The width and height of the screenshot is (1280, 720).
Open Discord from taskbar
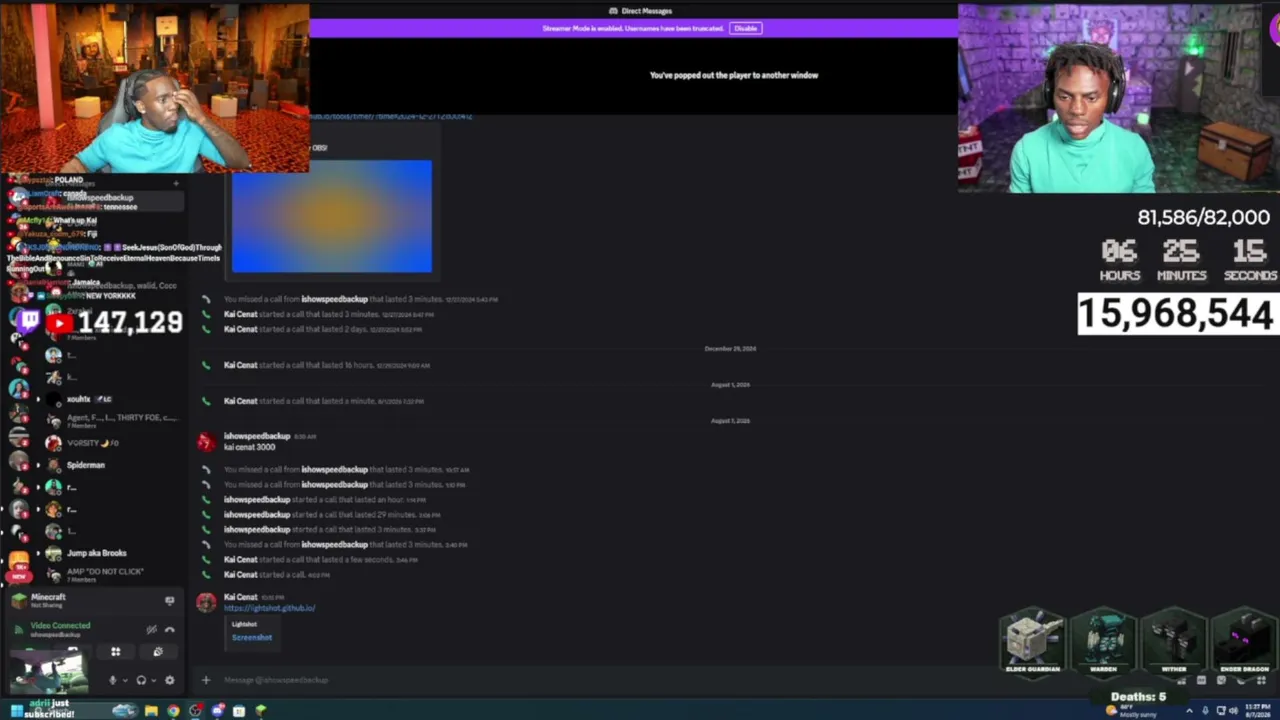pyautogui.click(x=217, y=711)
